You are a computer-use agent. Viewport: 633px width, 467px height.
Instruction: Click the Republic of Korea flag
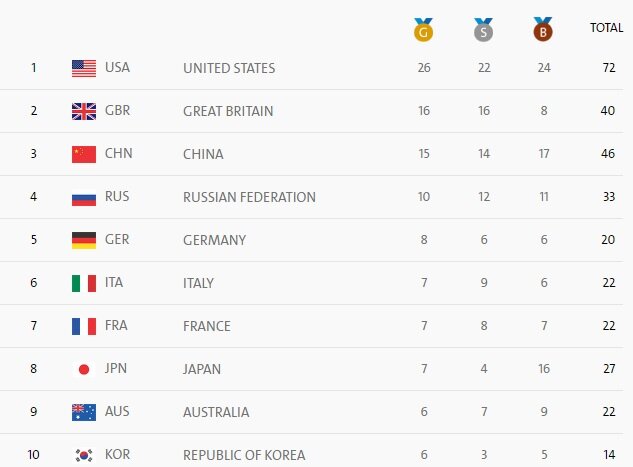tap(84, 455)
